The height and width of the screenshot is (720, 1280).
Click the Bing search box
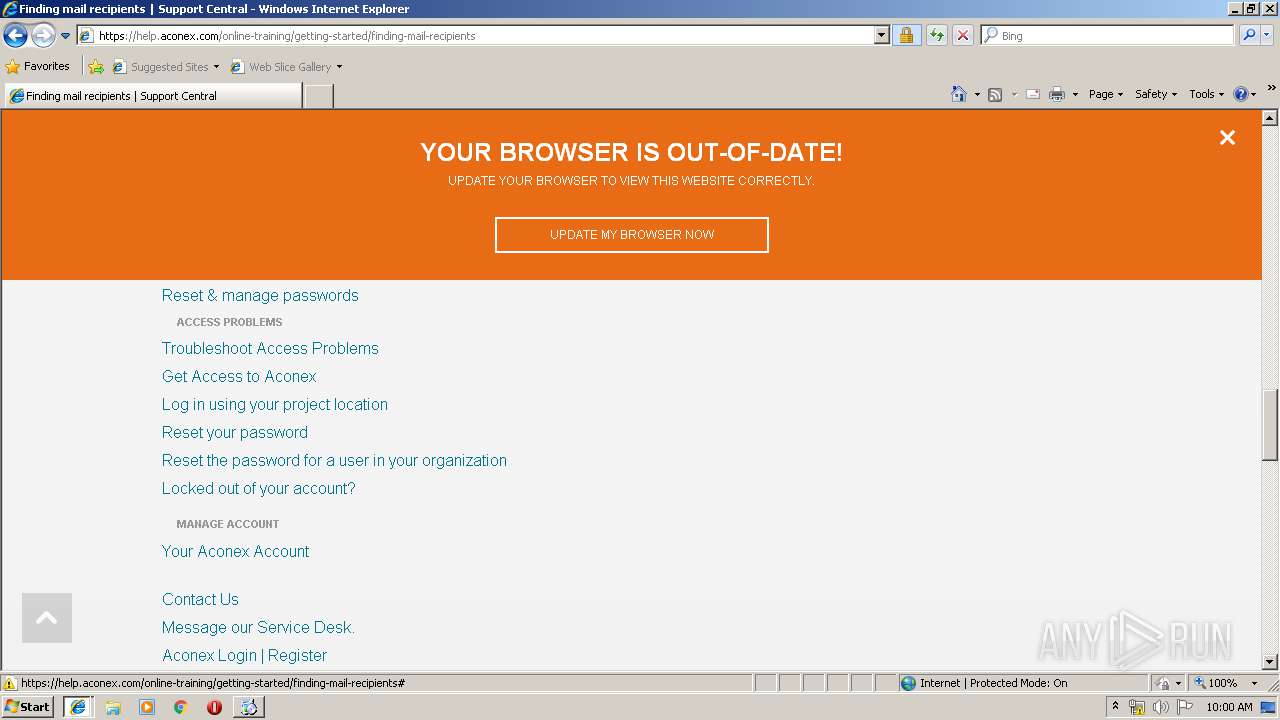(1107, 35)
